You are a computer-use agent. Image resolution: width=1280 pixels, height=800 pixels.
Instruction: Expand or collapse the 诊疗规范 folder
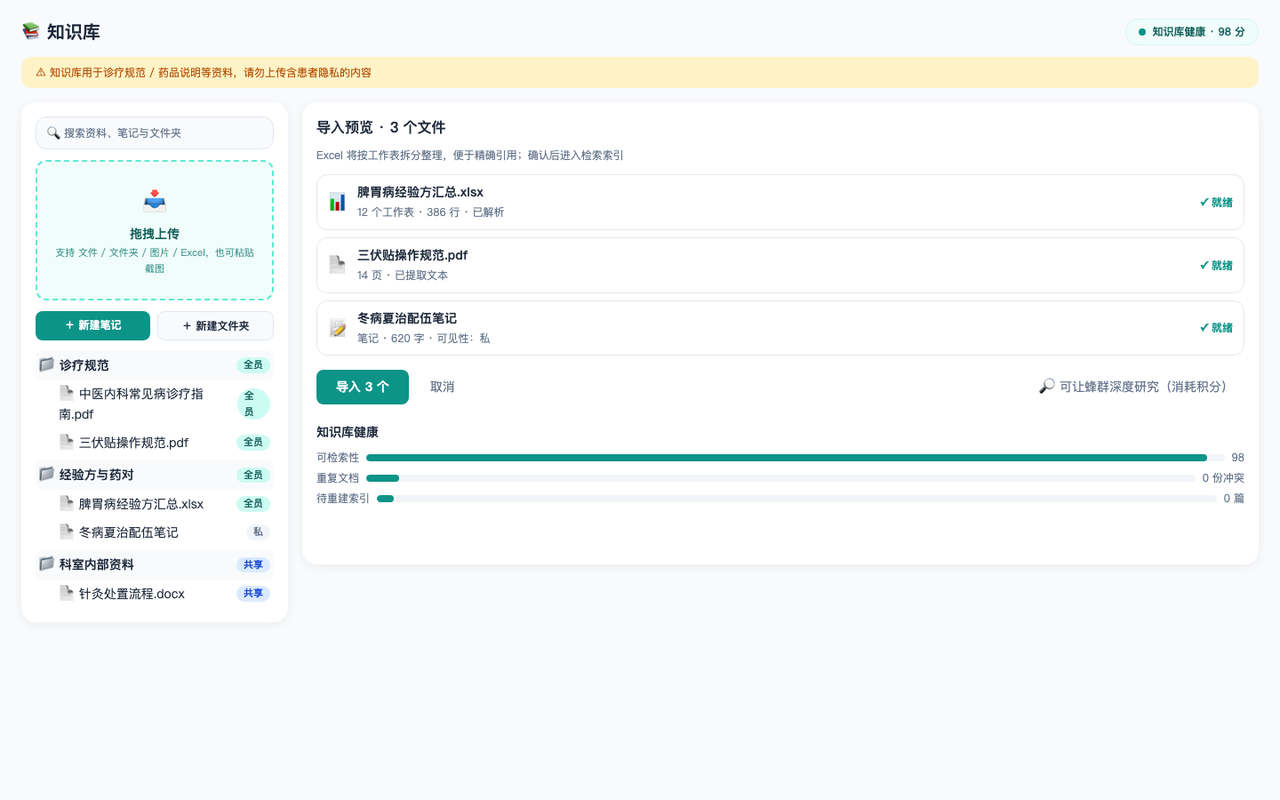[x=154, y=365]
